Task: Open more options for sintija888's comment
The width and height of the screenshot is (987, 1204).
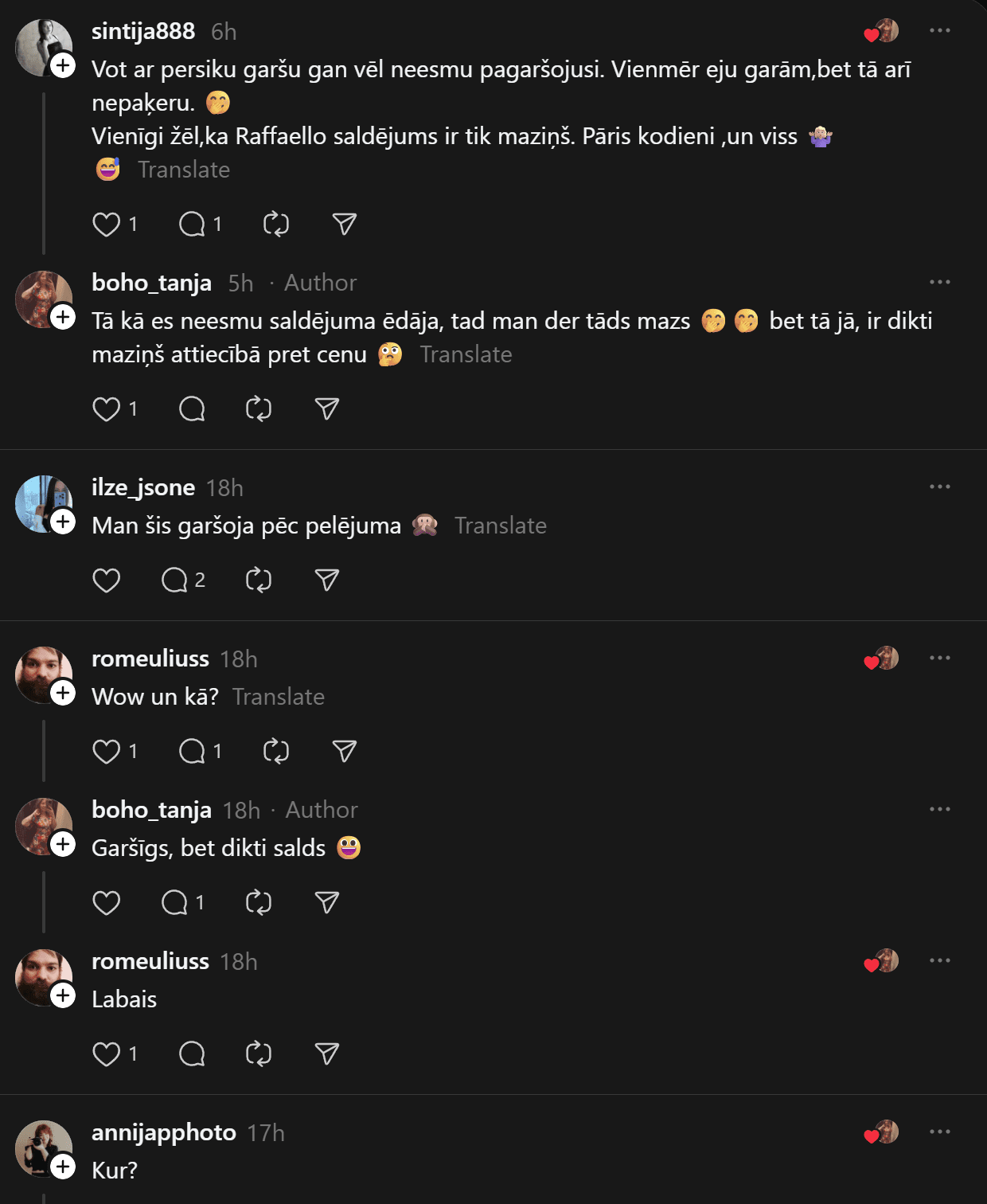Action: pyautogui.click(x=939, y=31)
